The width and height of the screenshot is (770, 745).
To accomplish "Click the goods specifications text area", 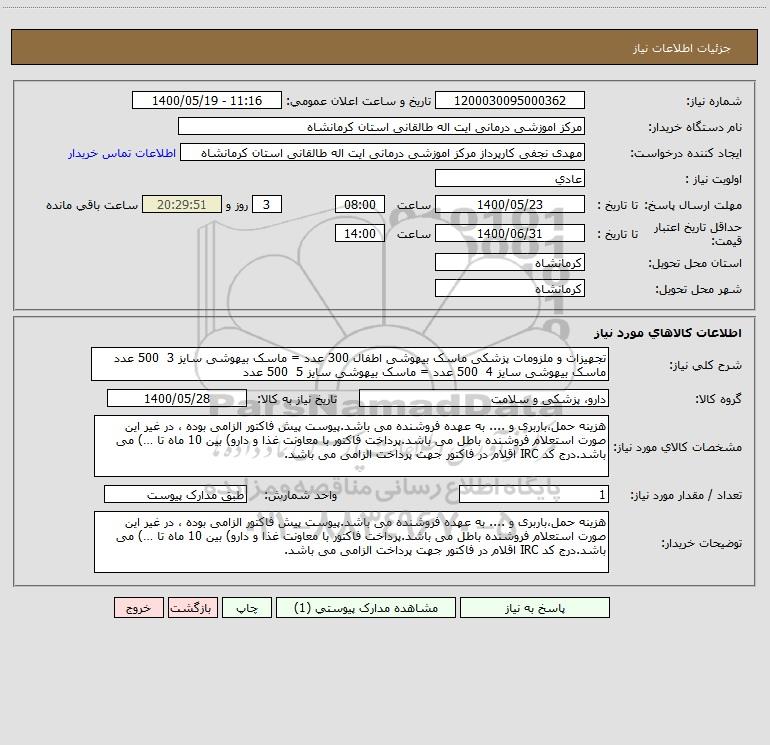I will (x=351, y=446).
